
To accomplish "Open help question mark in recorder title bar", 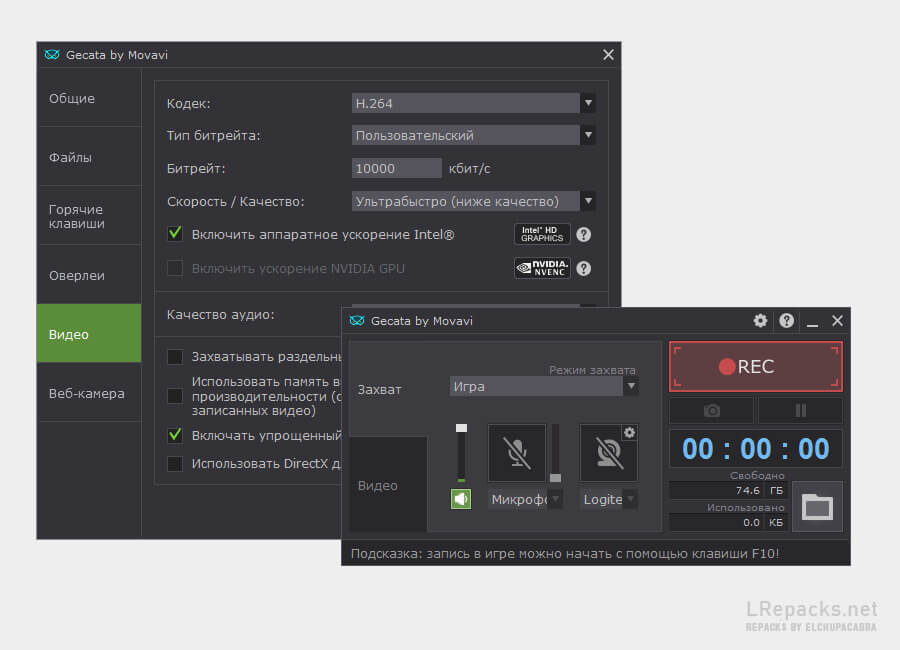I will click(x=786, y=320).
